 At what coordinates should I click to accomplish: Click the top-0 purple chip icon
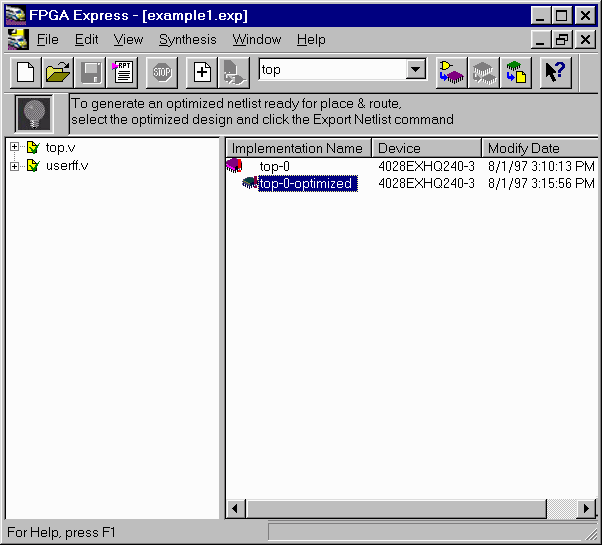(234, 165)
